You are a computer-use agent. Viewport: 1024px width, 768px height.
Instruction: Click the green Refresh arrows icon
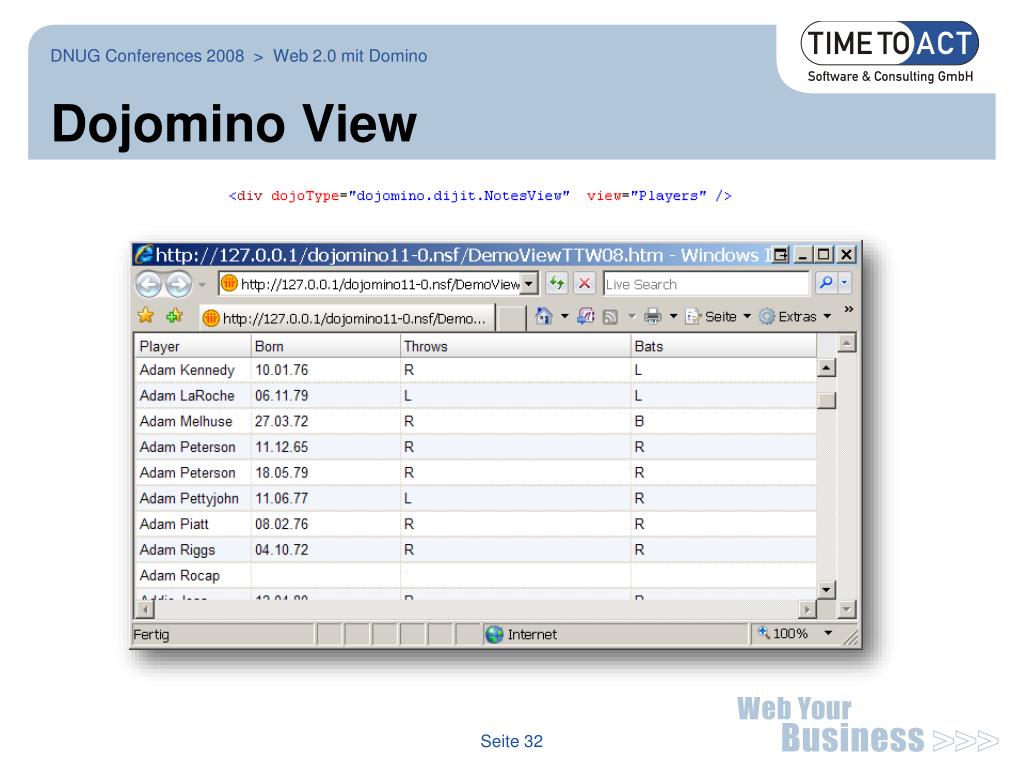556,283
